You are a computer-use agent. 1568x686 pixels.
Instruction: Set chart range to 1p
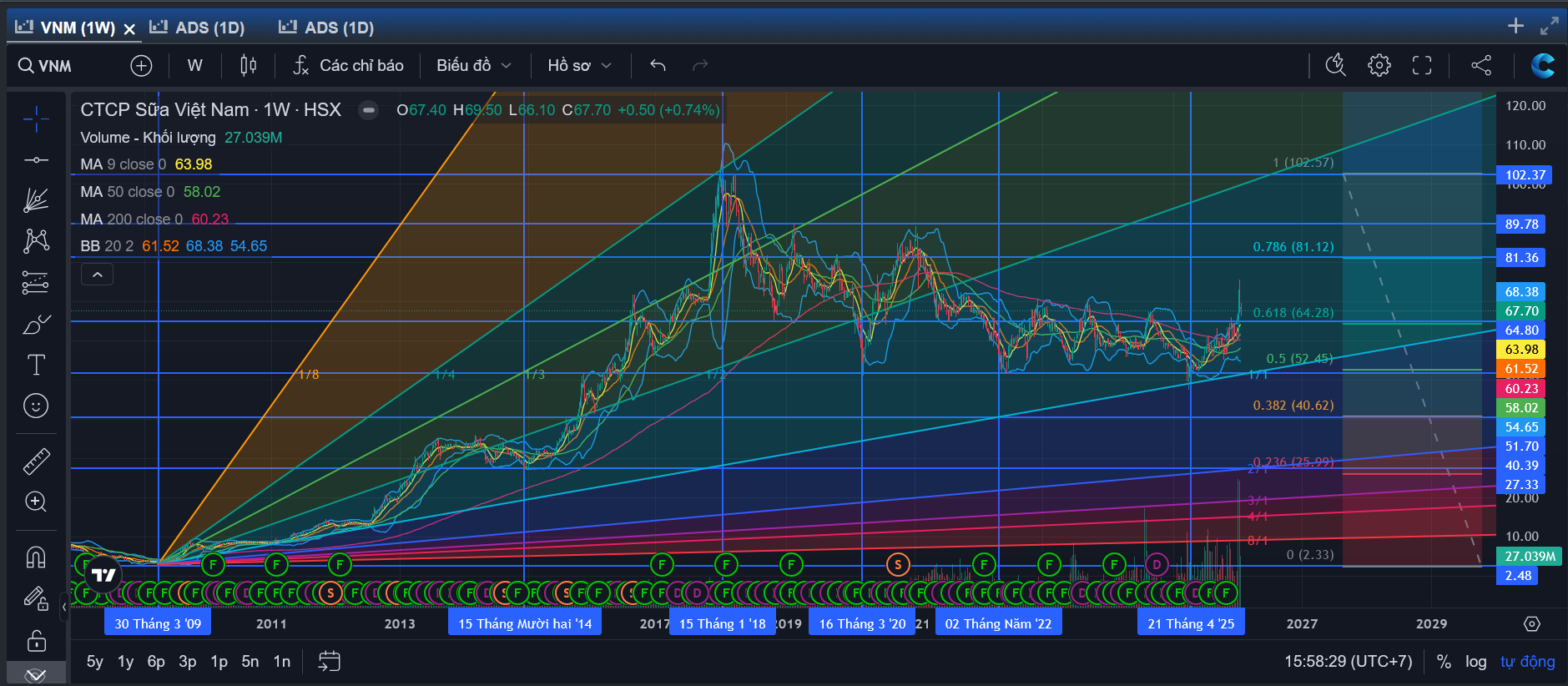(x=219, y=662)
